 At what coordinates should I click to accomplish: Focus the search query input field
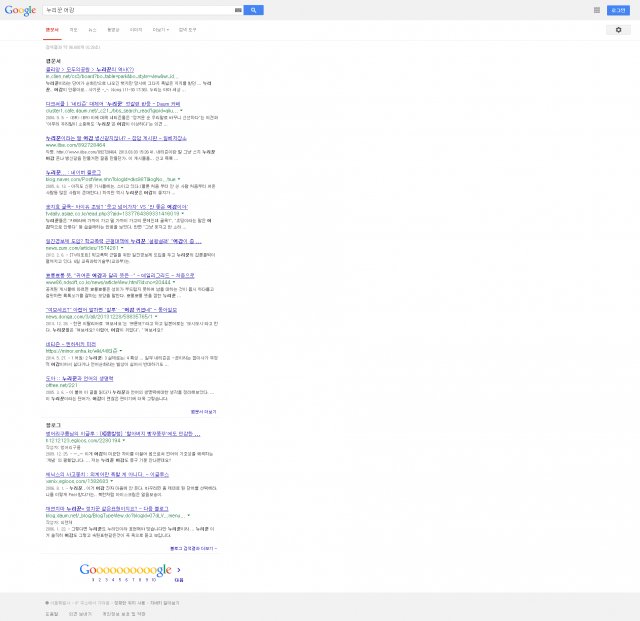139,10
